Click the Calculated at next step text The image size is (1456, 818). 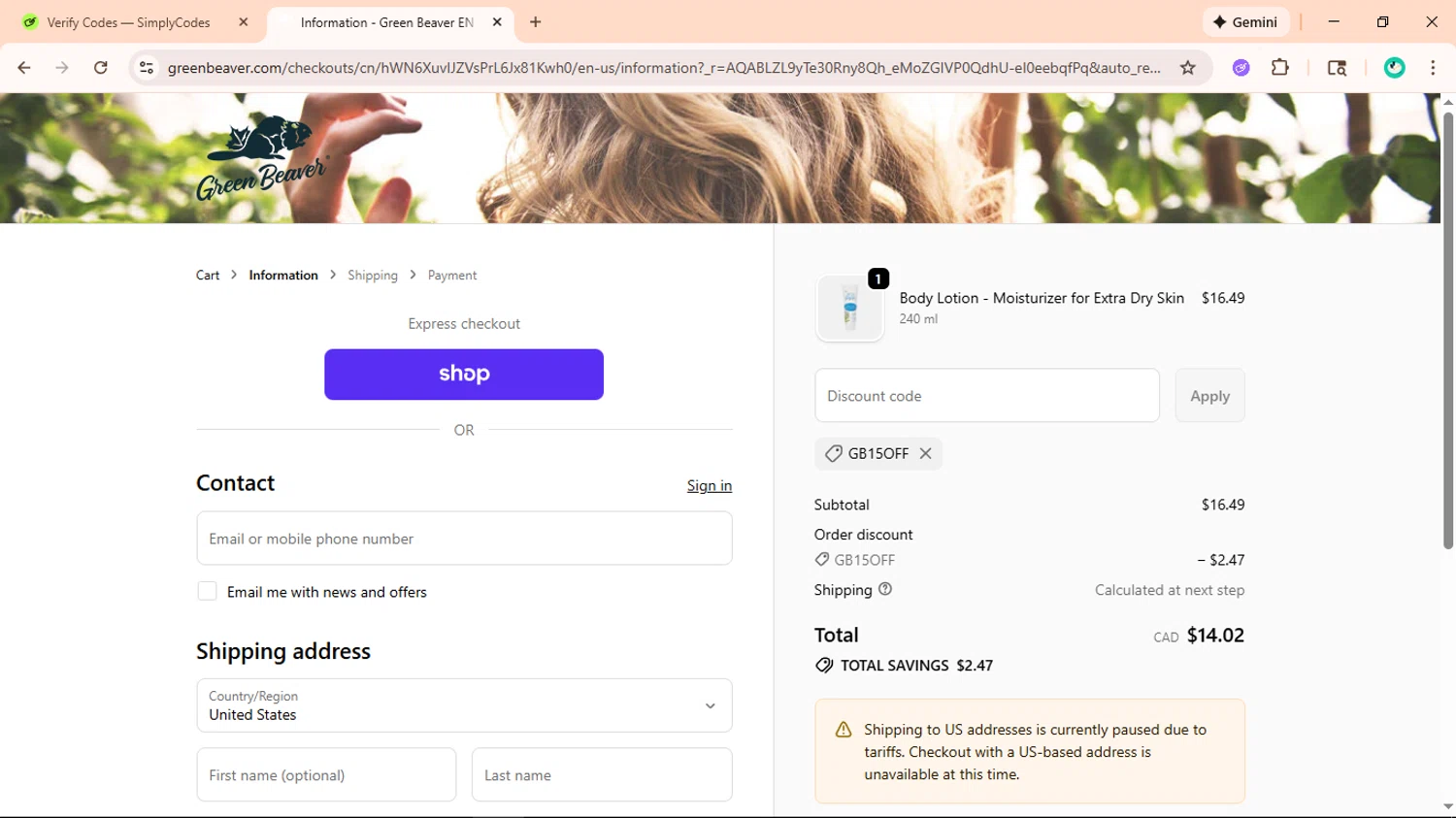click(x=1170, y=590)
